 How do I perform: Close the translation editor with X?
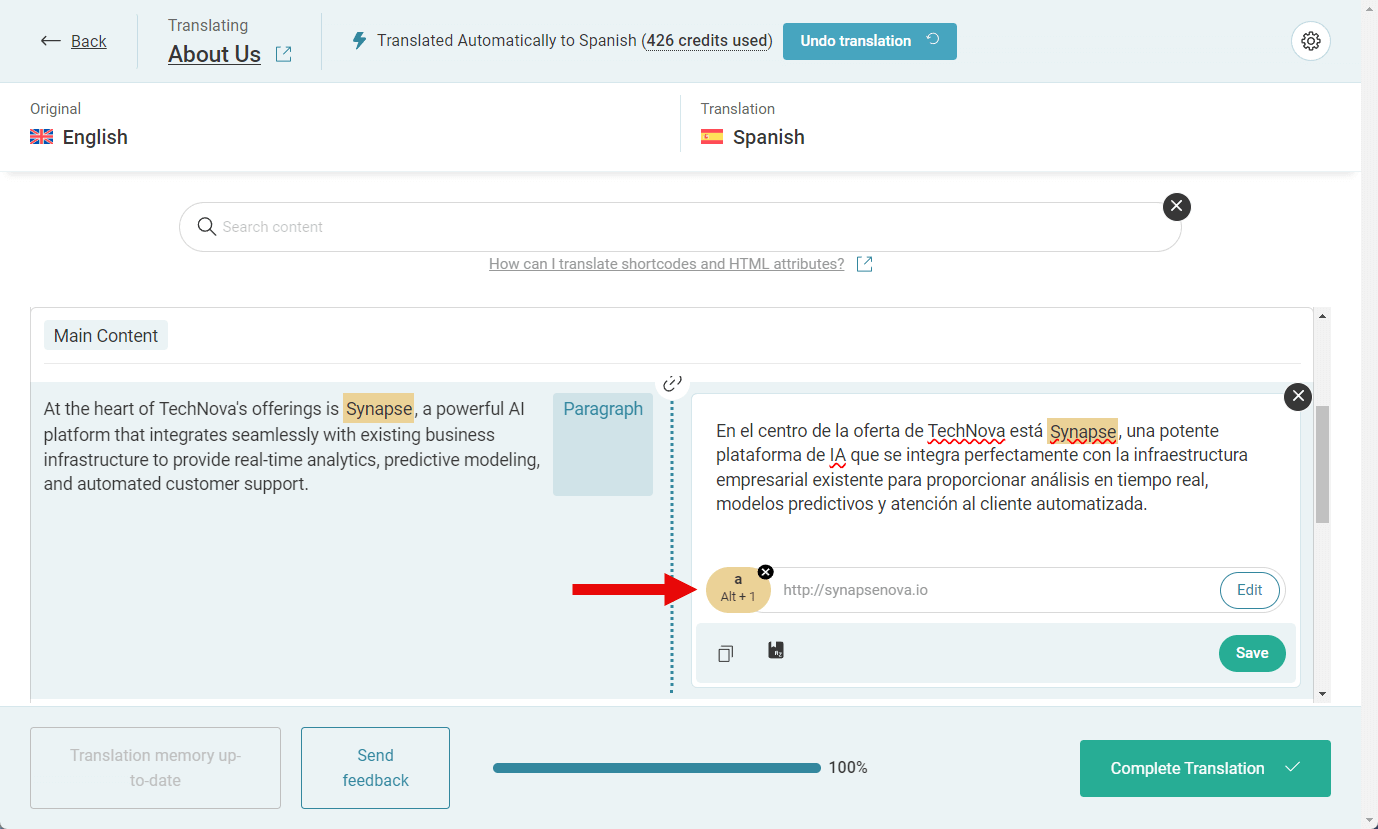click(x=1298, y=397)
